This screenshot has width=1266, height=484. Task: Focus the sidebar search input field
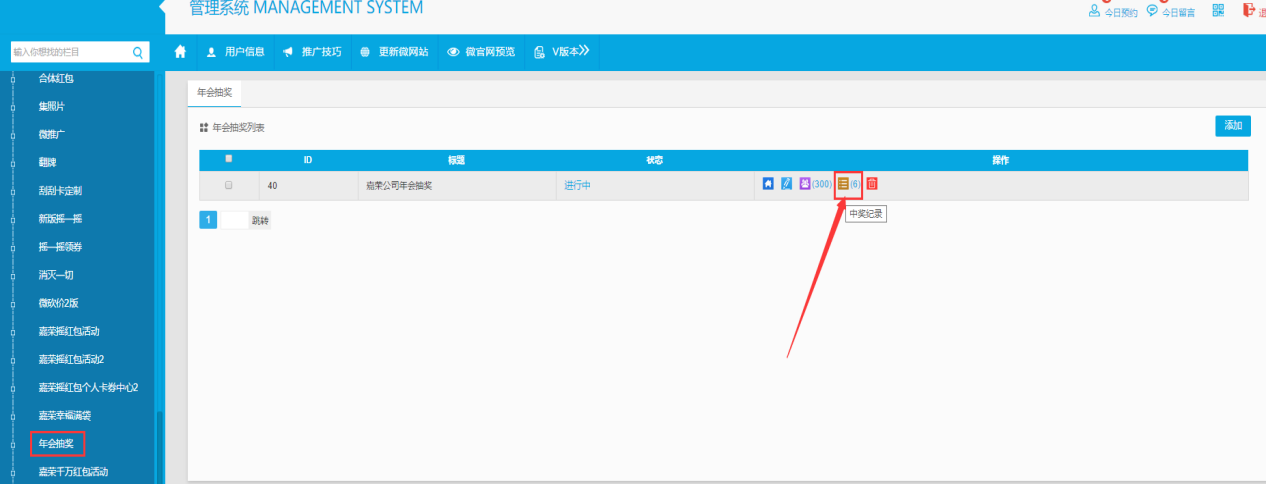tap(68, 52)
